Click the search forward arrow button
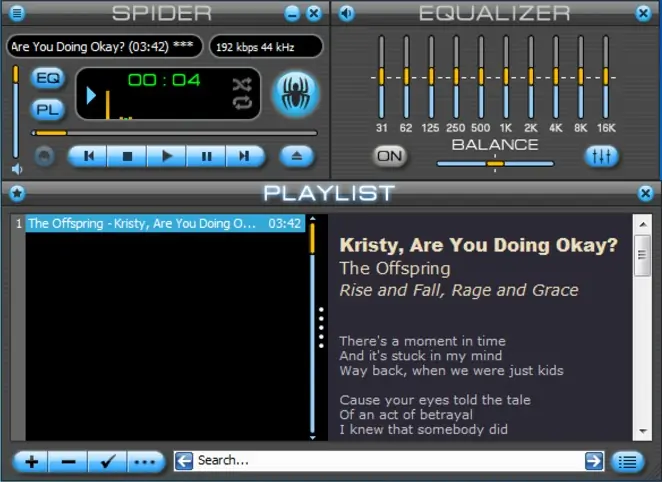 (594, 460)
